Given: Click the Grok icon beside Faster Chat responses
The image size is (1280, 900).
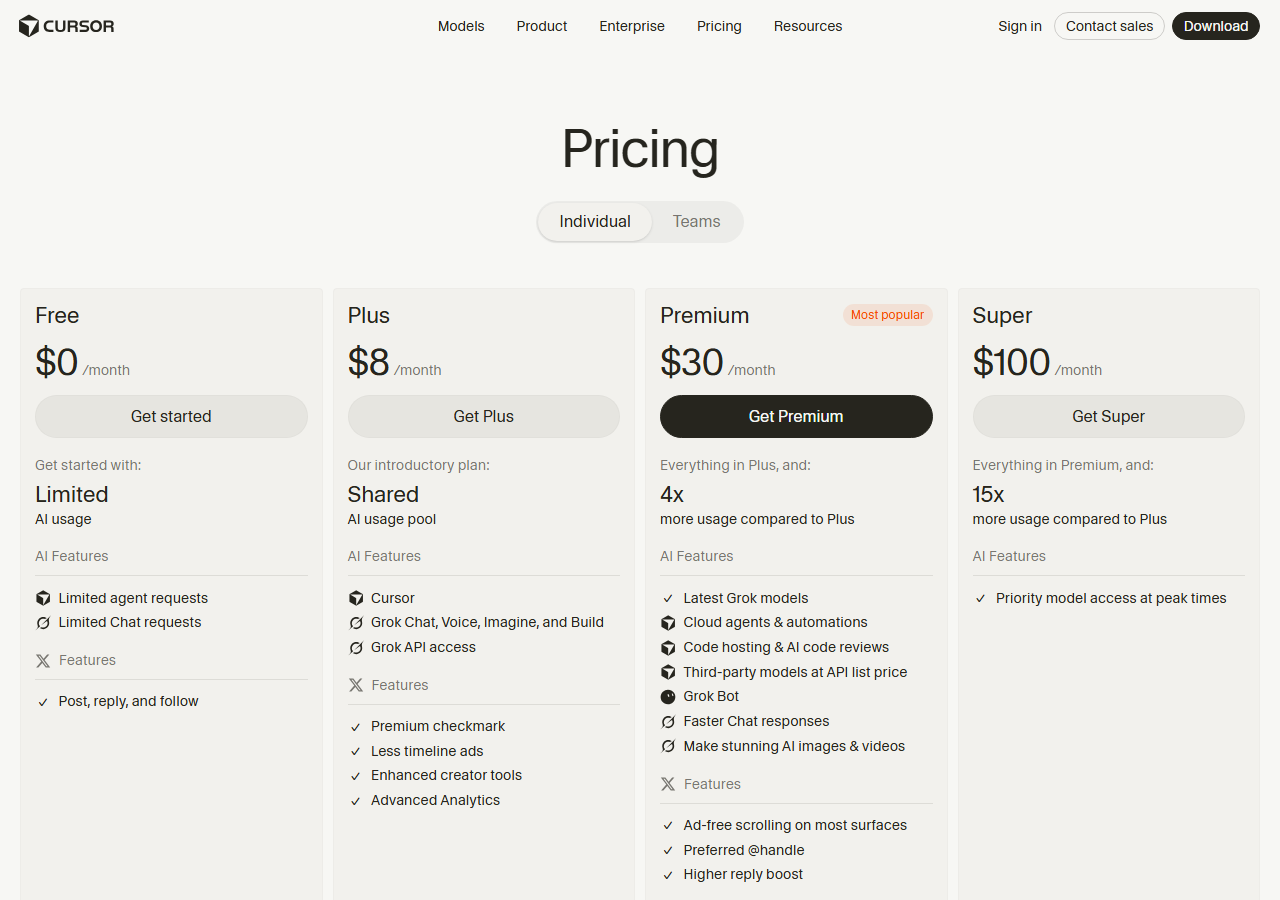Looking at the screenshot, I should coord(668,722).
